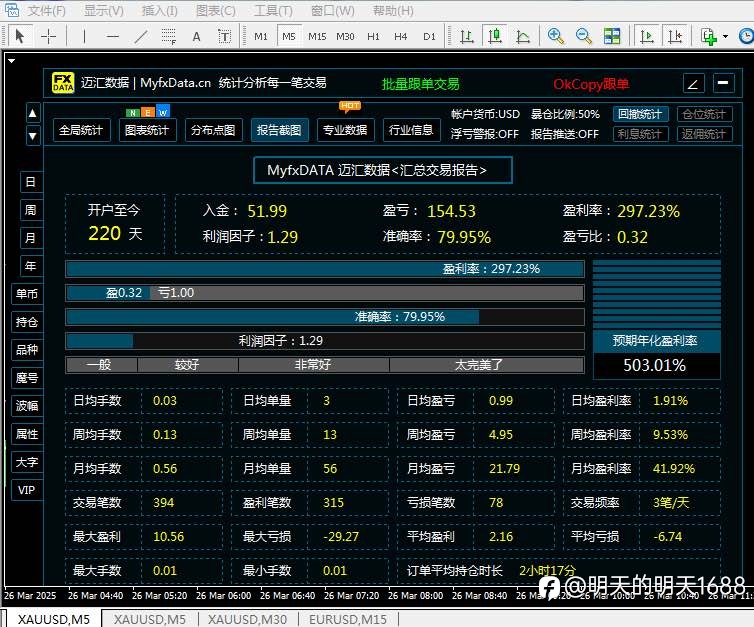Insert a text label object
The width and height of the screenshot is (754, 627).
[224, 37]
